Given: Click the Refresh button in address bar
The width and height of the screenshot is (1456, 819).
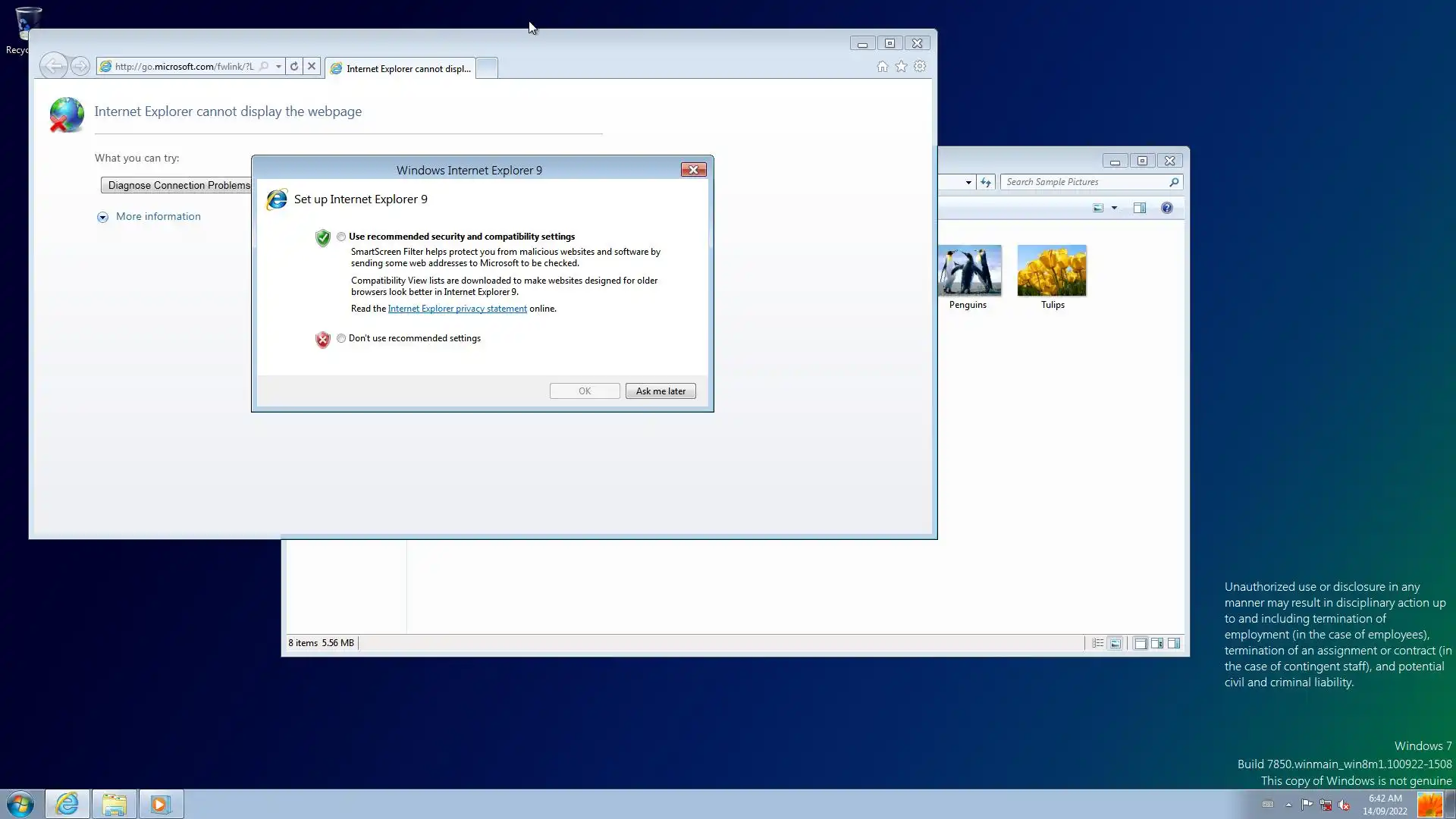Looking at the screenshot, I should pos(294,67).
